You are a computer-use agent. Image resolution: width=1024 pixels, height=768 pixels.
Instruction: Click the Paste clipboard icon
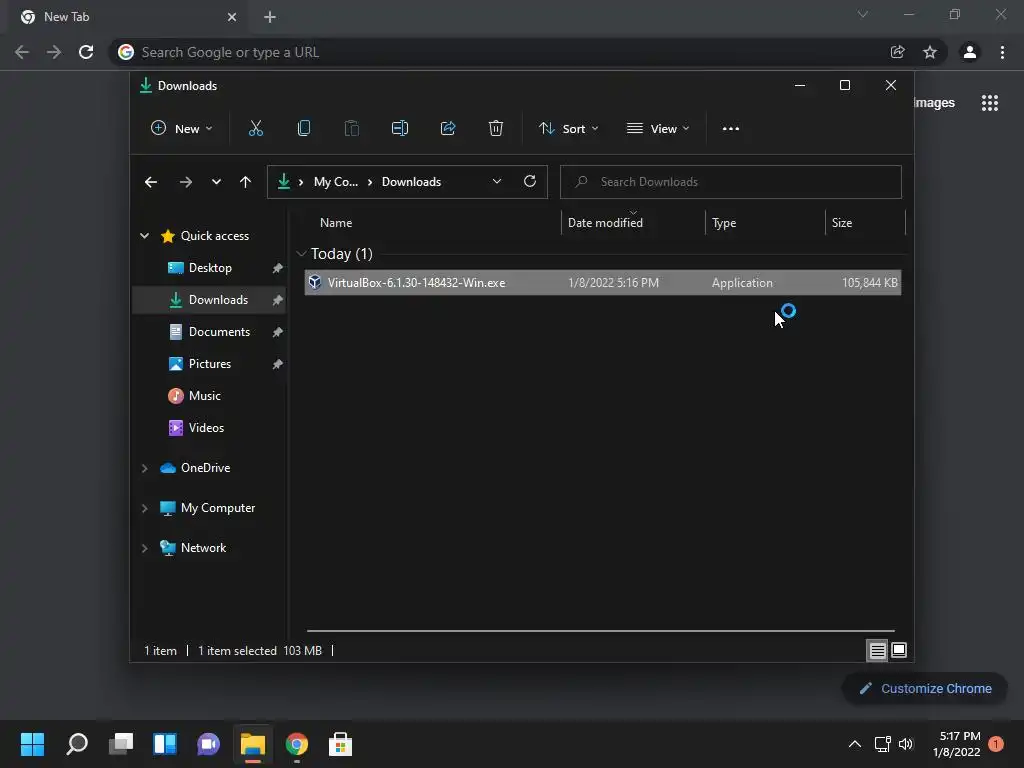coord(351,129)
